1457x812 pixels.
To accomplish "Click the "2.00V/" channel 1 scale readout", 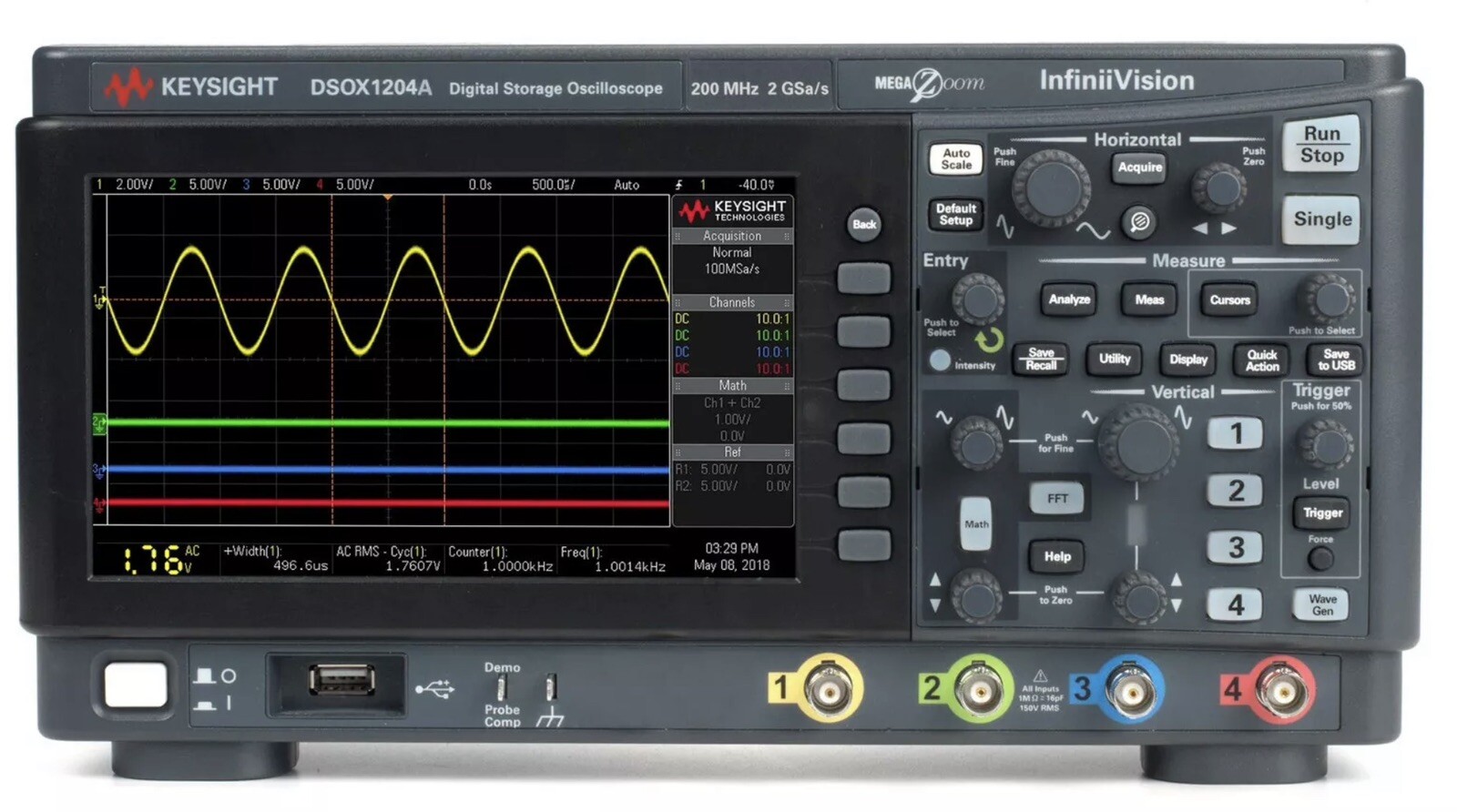I will (134, 185).
